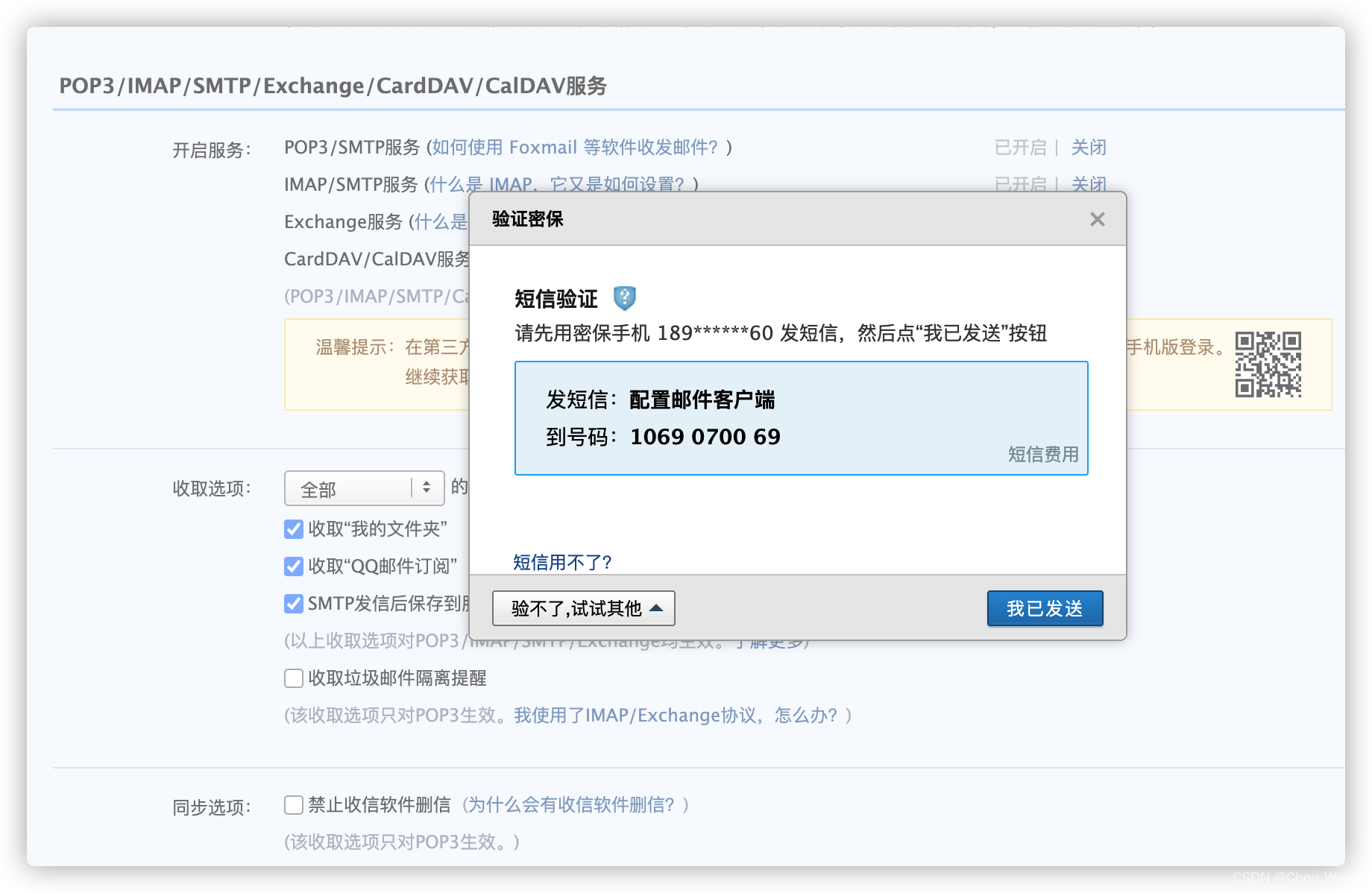Open the Exchange服务 什么是 help link
This screenshot has height=893, width=1372.
441,221
